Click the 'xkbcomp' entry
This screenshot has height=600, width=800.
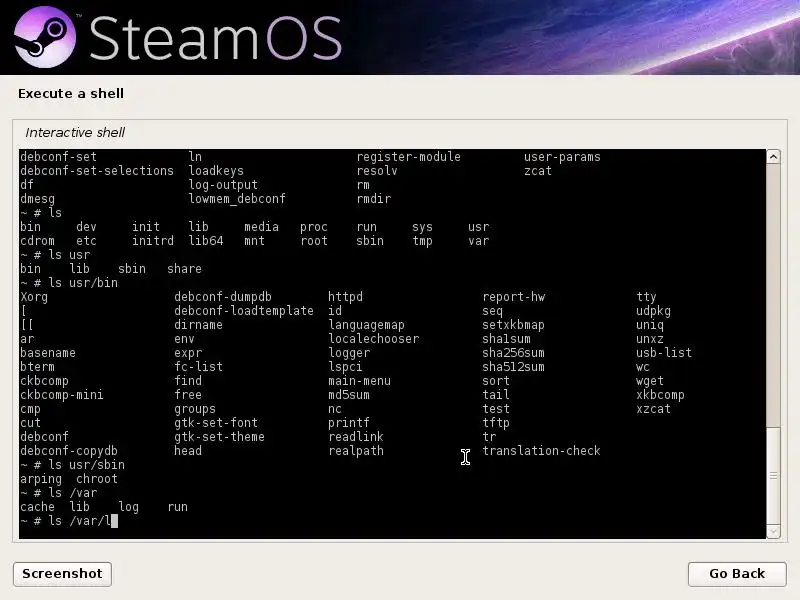pyautogui.click(x=660, y=395)
